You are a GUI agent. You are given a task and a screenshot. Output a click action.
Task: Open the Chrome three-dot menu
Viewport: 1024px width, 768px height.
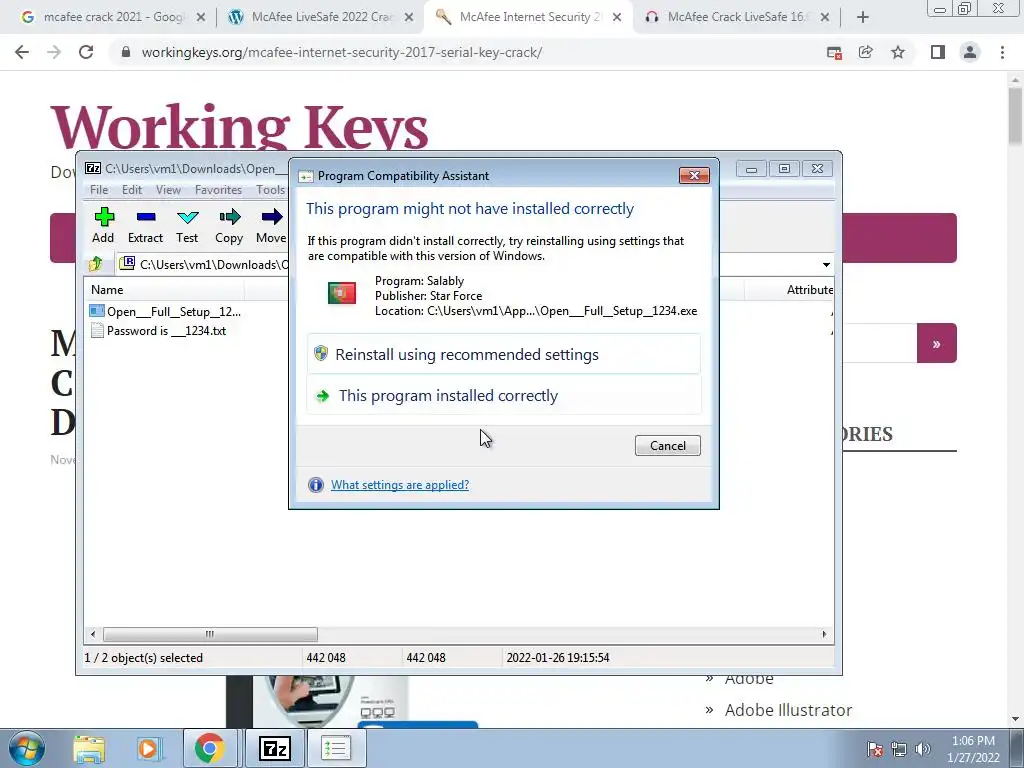click(1002, 52)
